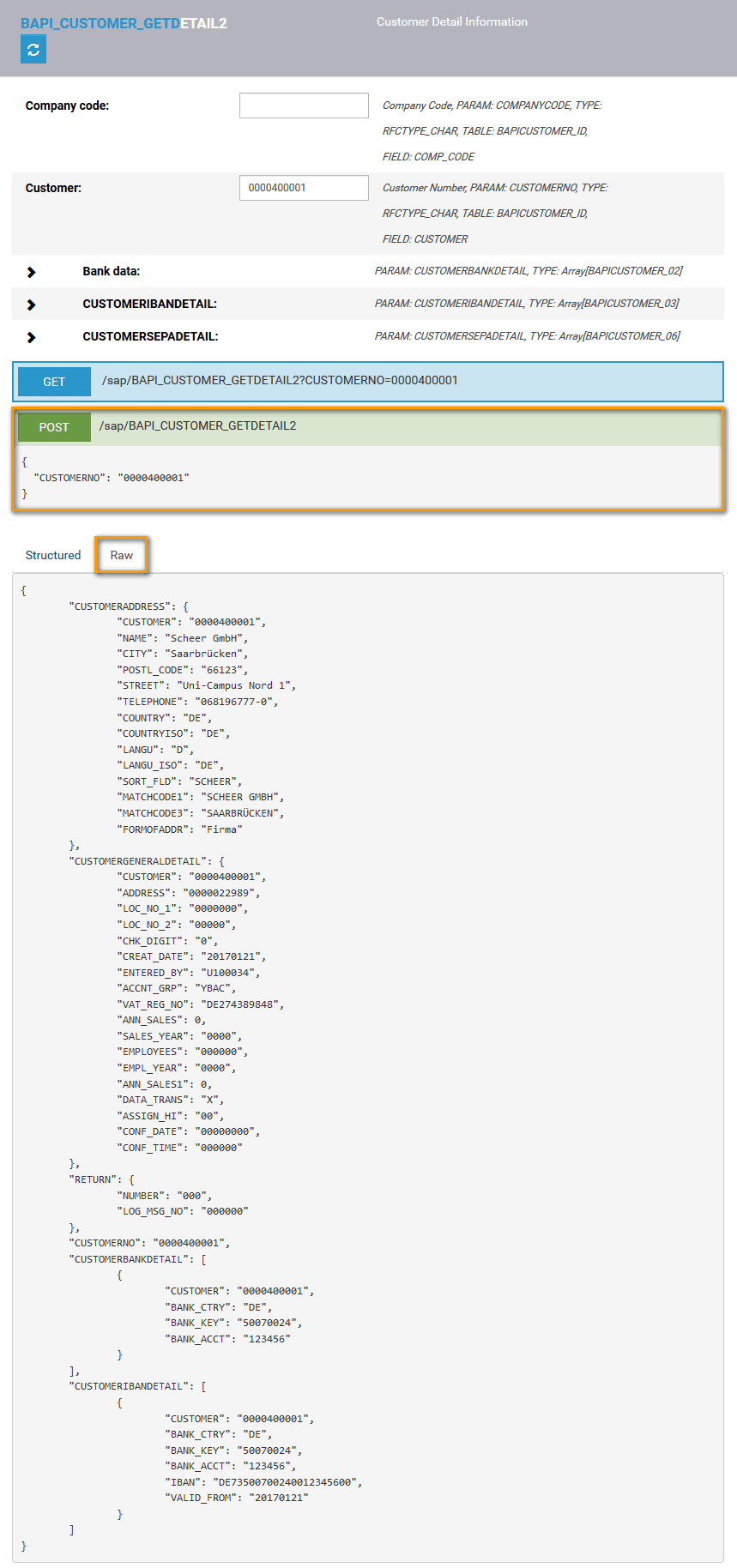Expand the CUSTOMERIBANDETAIL chevron arrow
Screen dimensions: 737x1568
tap(32, 305)
